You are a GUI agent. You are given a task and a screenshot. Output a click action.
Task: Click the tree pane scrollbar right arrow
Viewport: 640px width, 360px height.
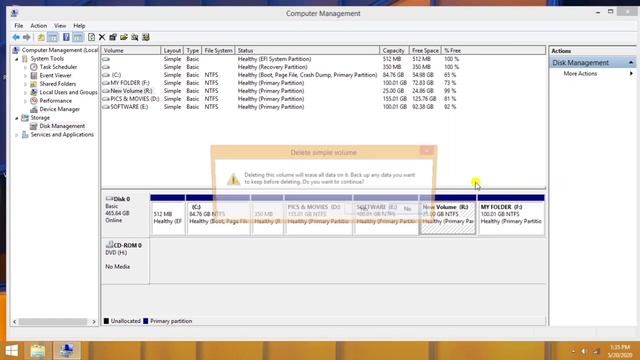(x=94, y=322)
